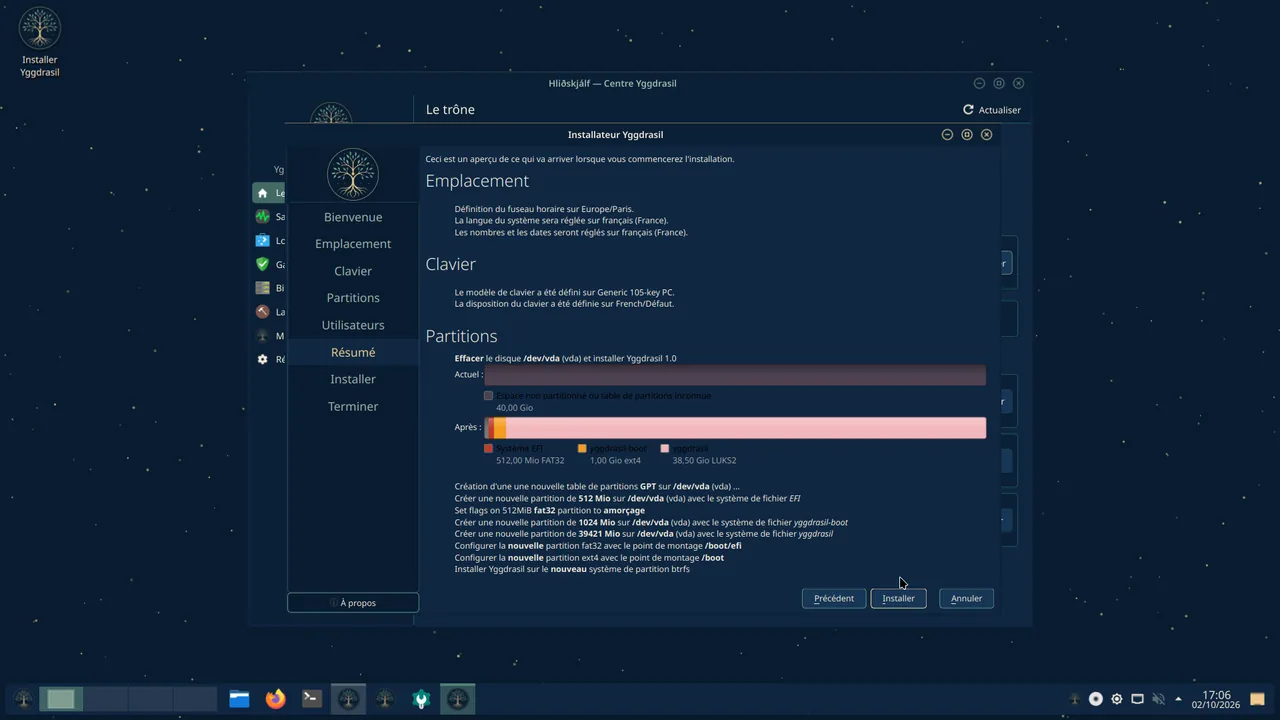
Task: Open the Yggdrasil application launcher menu
Action: pyautogui.click(x=24, y=699)
